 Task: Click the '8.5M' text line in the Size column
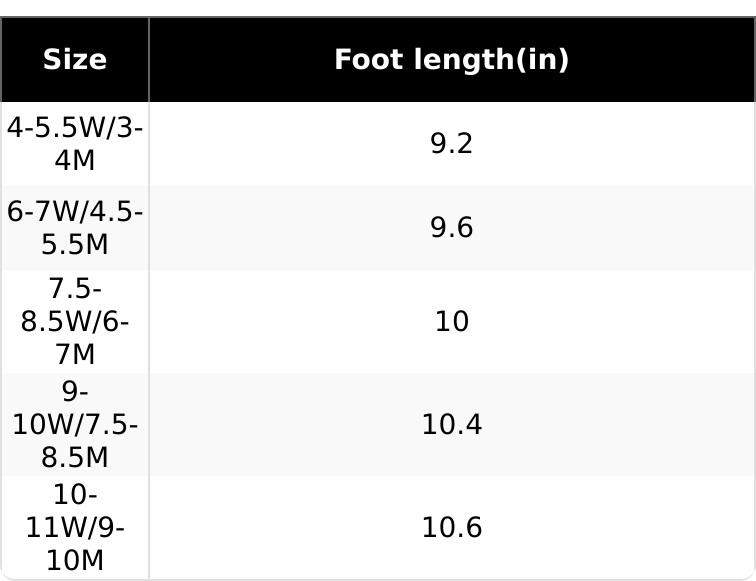click(75, 457)
